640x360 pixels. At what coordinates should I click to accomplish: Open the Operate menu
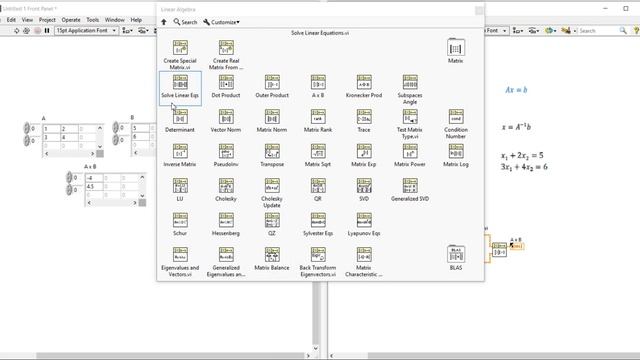click(71, 20)
